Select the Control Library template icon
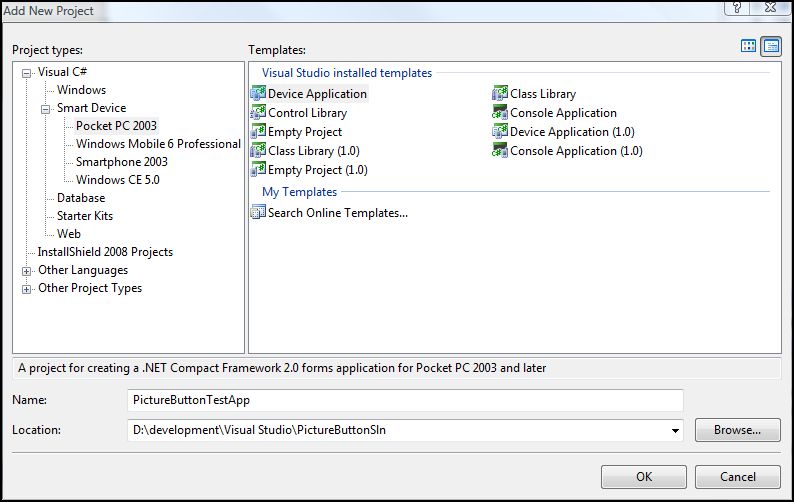 click(x=258, y=112)
